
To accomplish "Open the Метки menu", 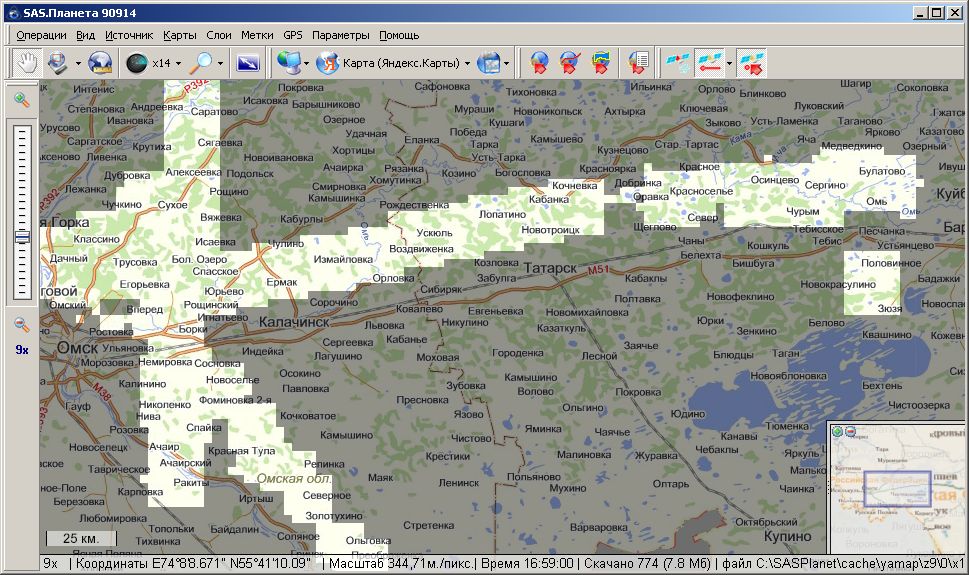I will click(257, 35).
